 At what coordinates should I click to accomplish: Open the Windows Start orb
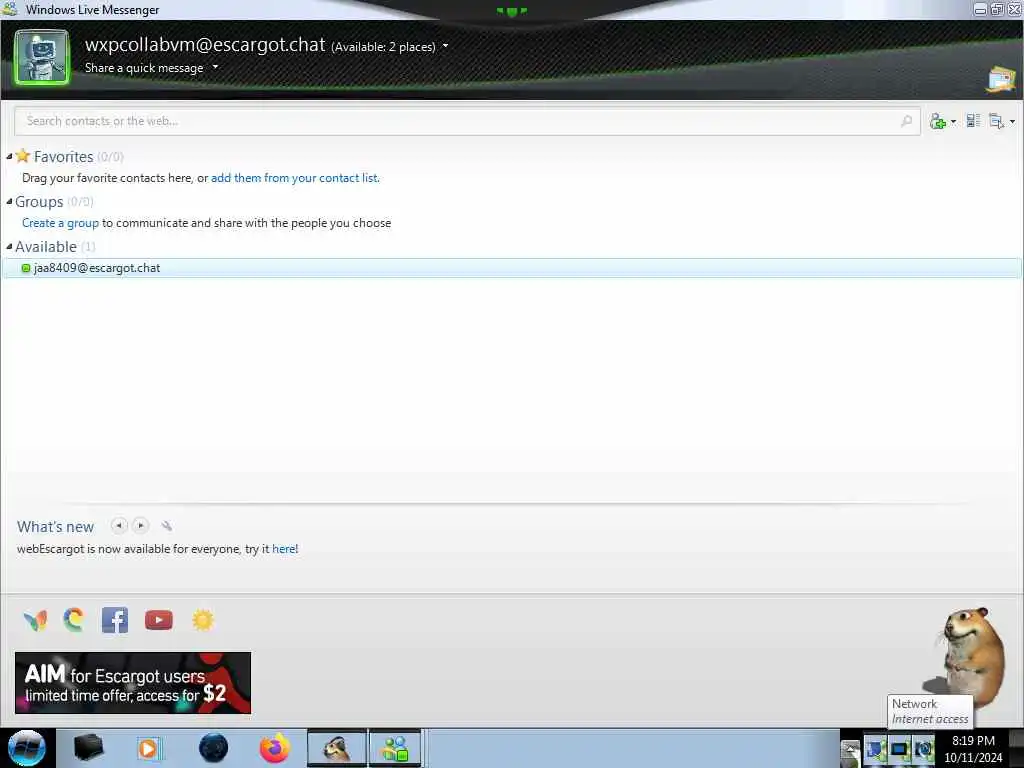(27, 748)
